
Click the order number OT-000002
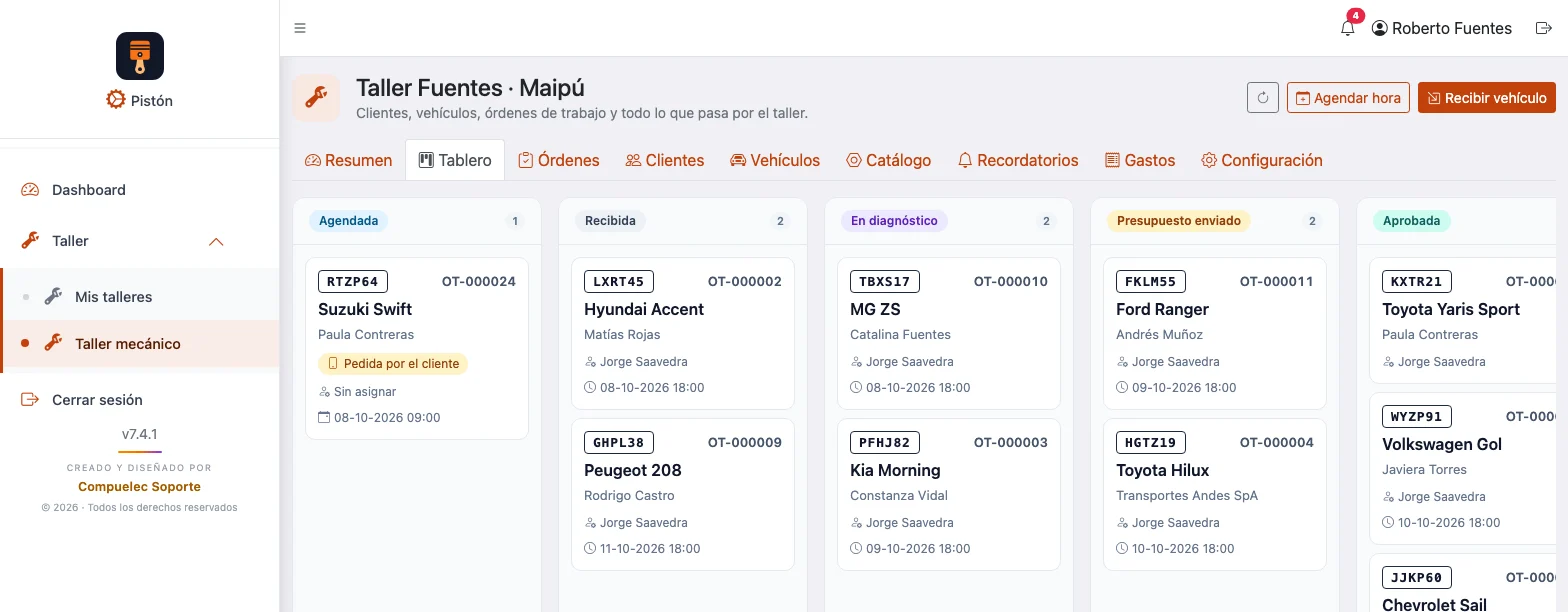click(745, 281)
